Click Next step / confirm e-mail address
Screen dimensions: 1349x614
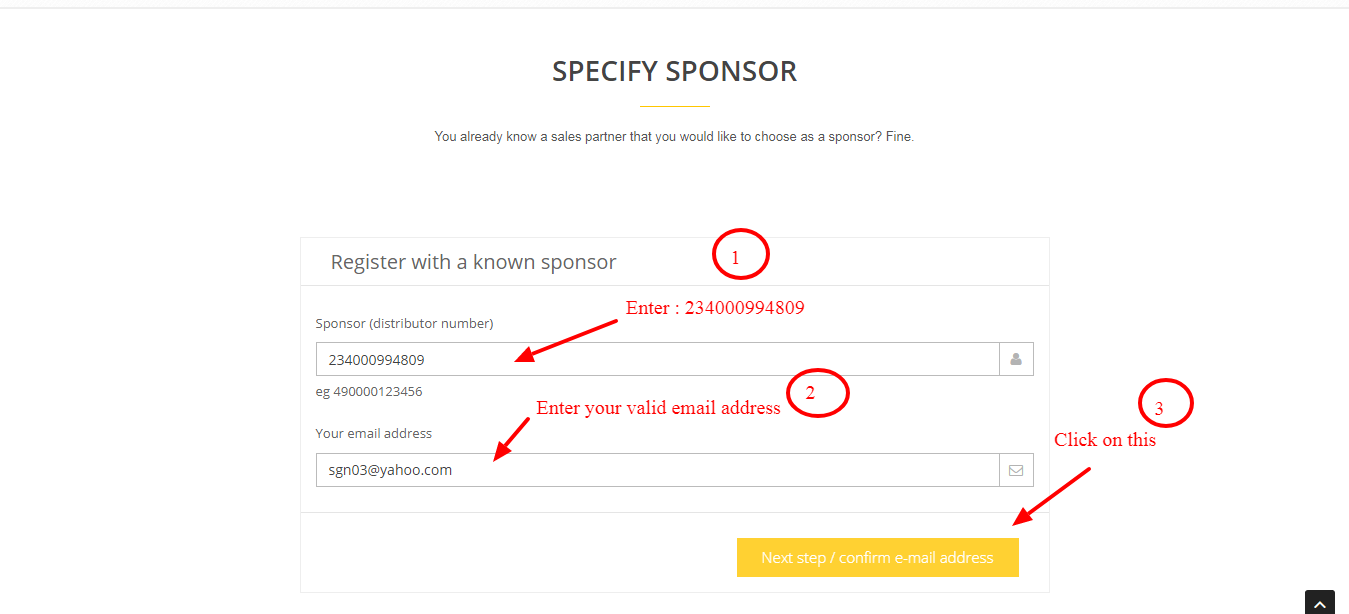click(877, 558)
